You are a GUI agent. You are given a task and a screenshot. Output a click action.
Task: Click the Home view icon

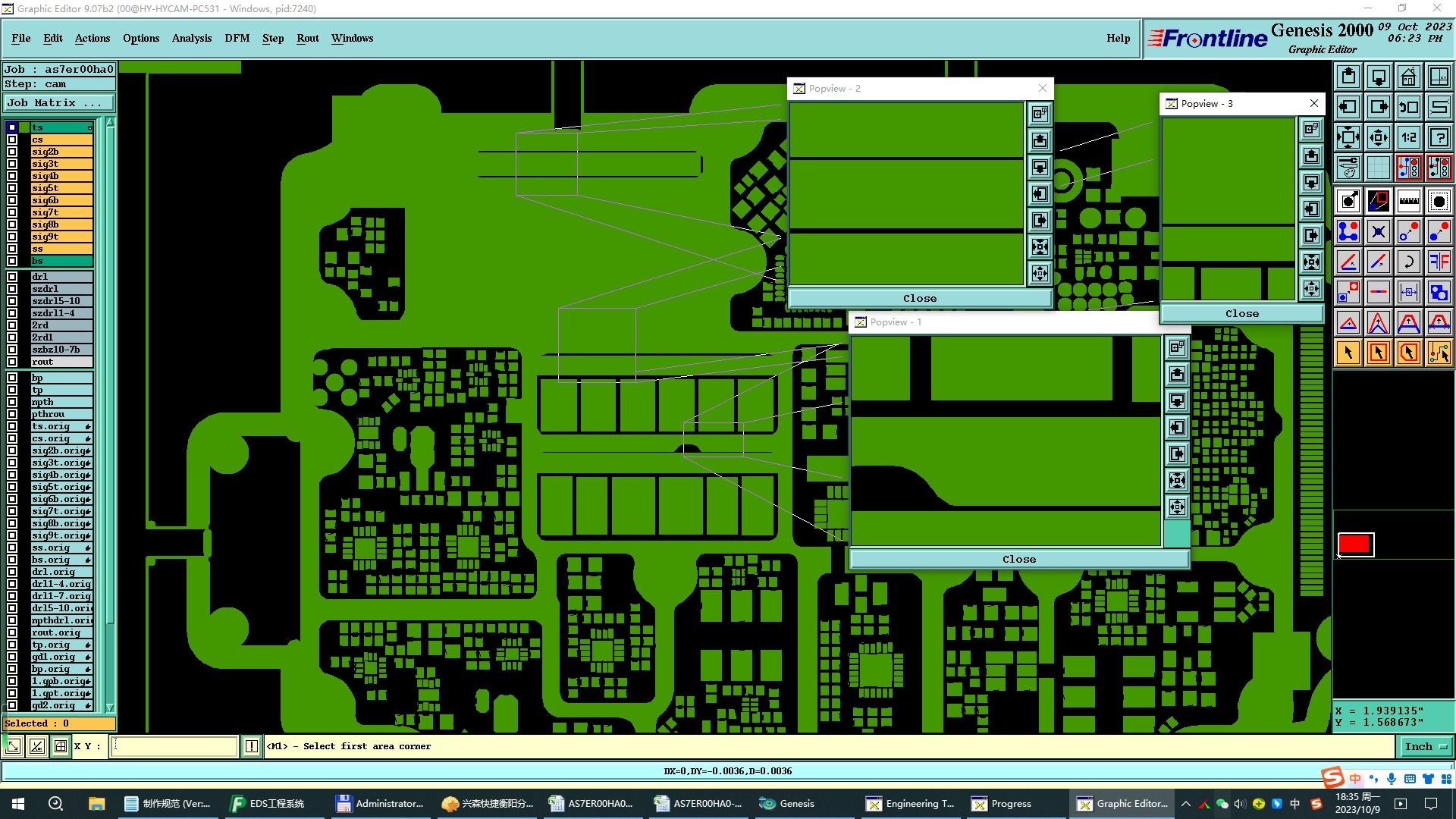(x=1408, y=77)
